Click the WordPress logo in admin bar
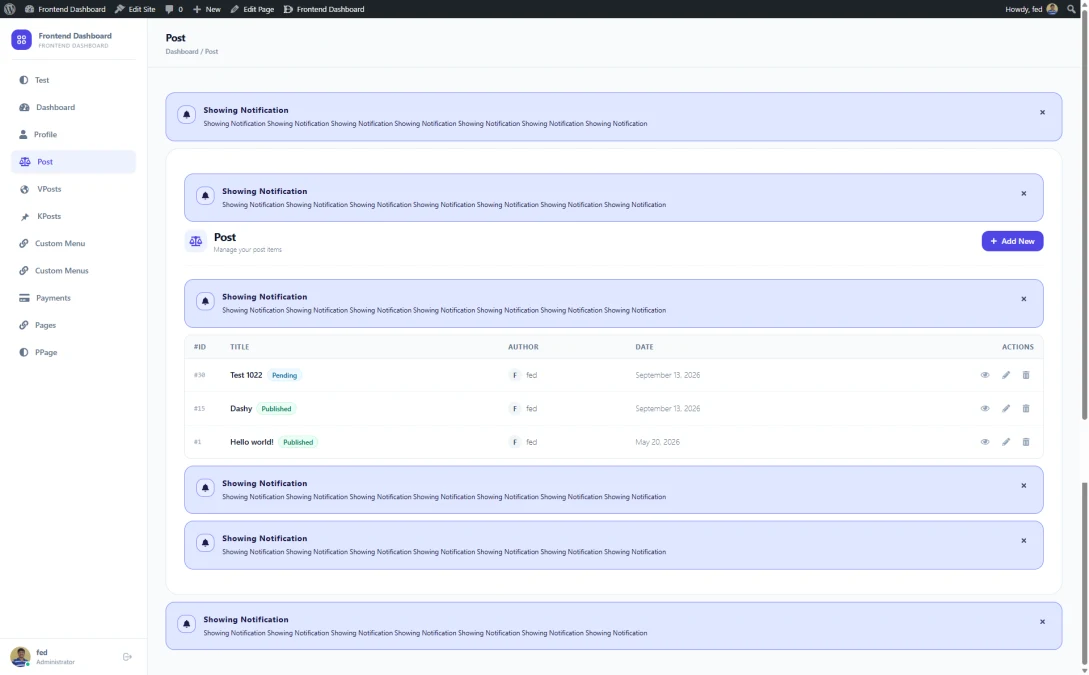 click(x=10, y=9)
